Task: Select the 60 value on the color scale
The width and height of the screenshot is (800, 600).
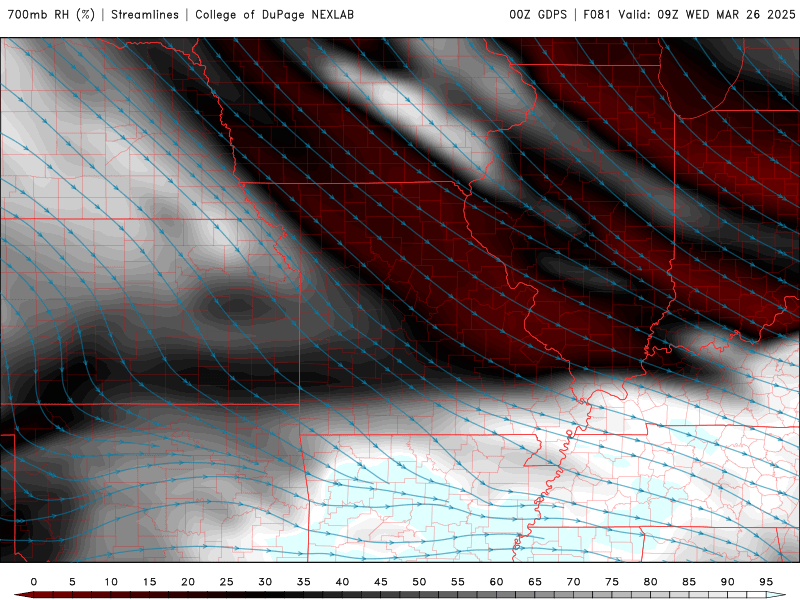Action: coord(496,582)
